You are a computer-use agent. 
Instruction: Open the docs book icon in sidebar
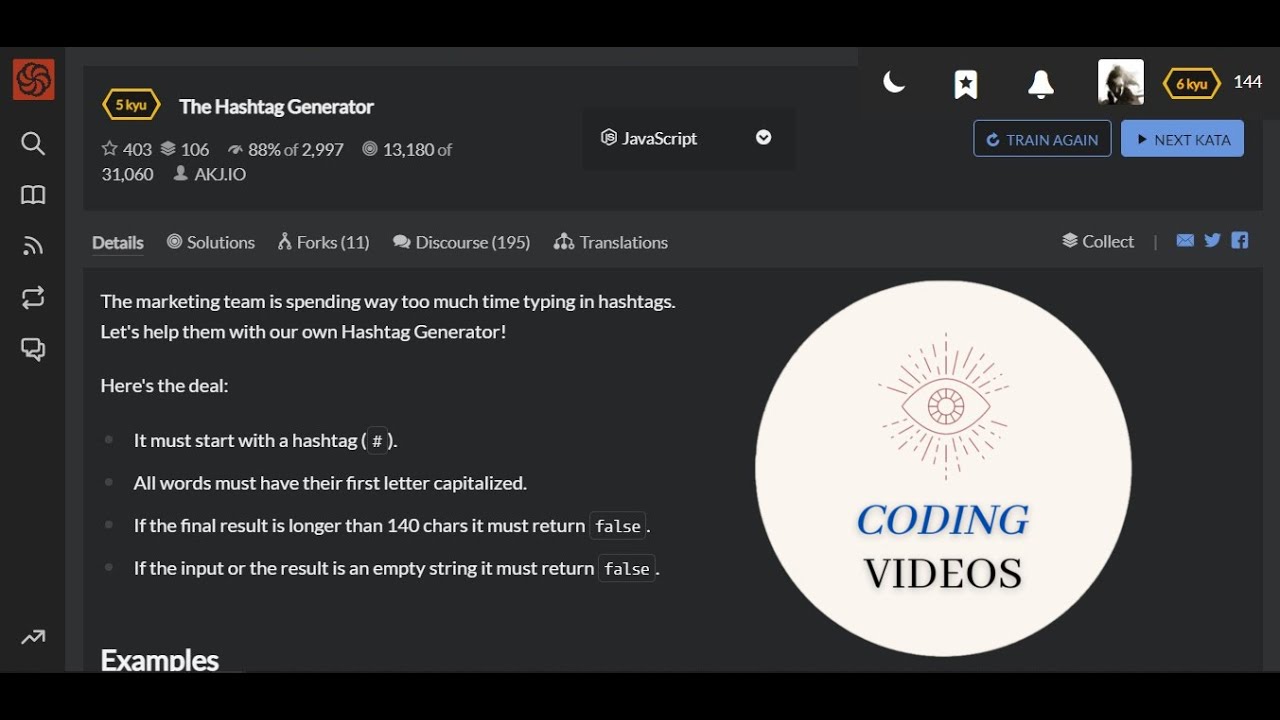click(x=33, y=195)
